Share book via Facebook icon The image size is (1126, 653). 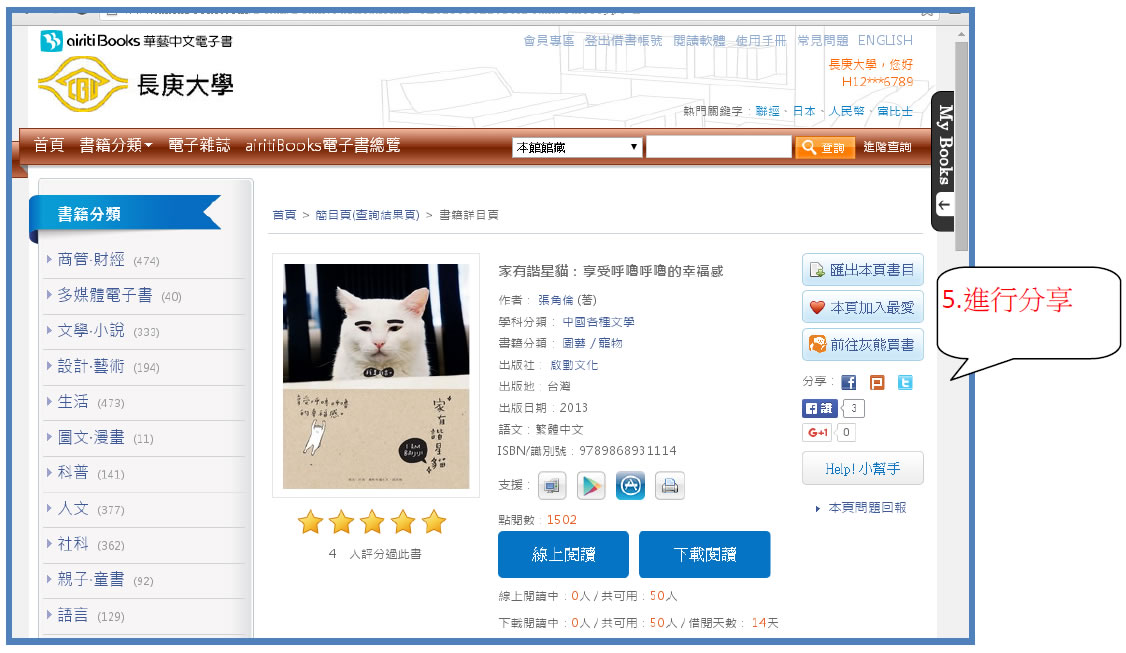(849, 383)
